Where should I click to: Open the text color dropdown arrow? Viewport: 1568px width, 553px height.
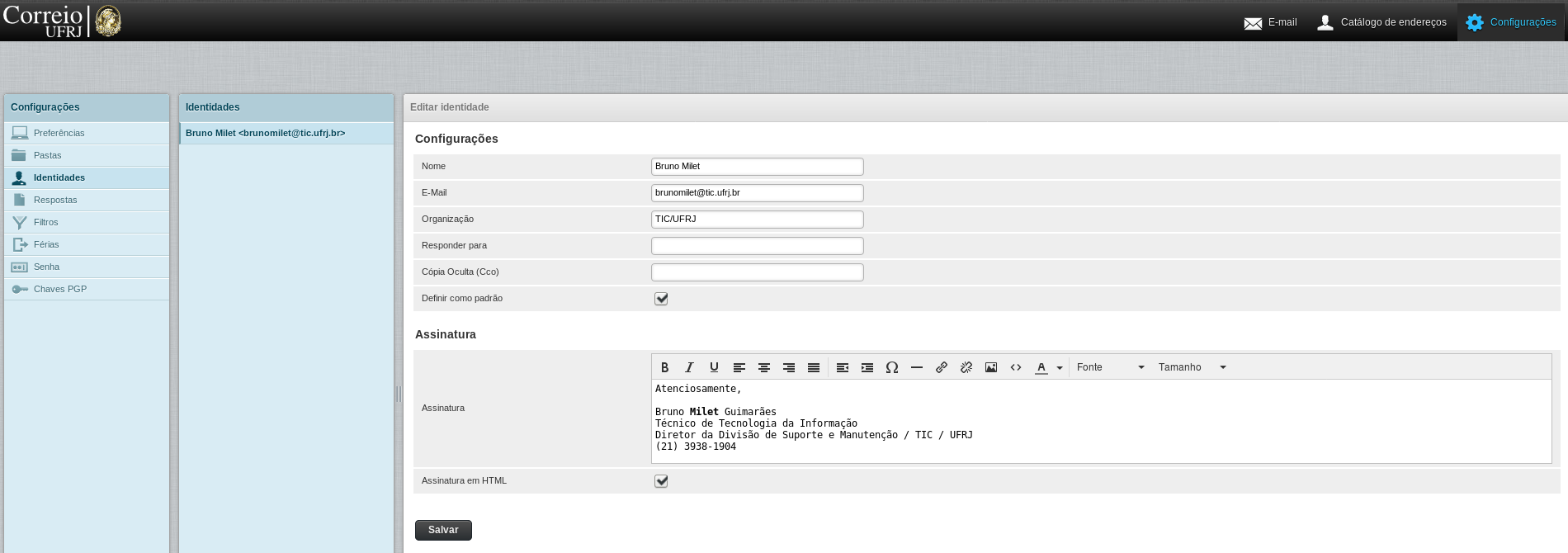1060,368
